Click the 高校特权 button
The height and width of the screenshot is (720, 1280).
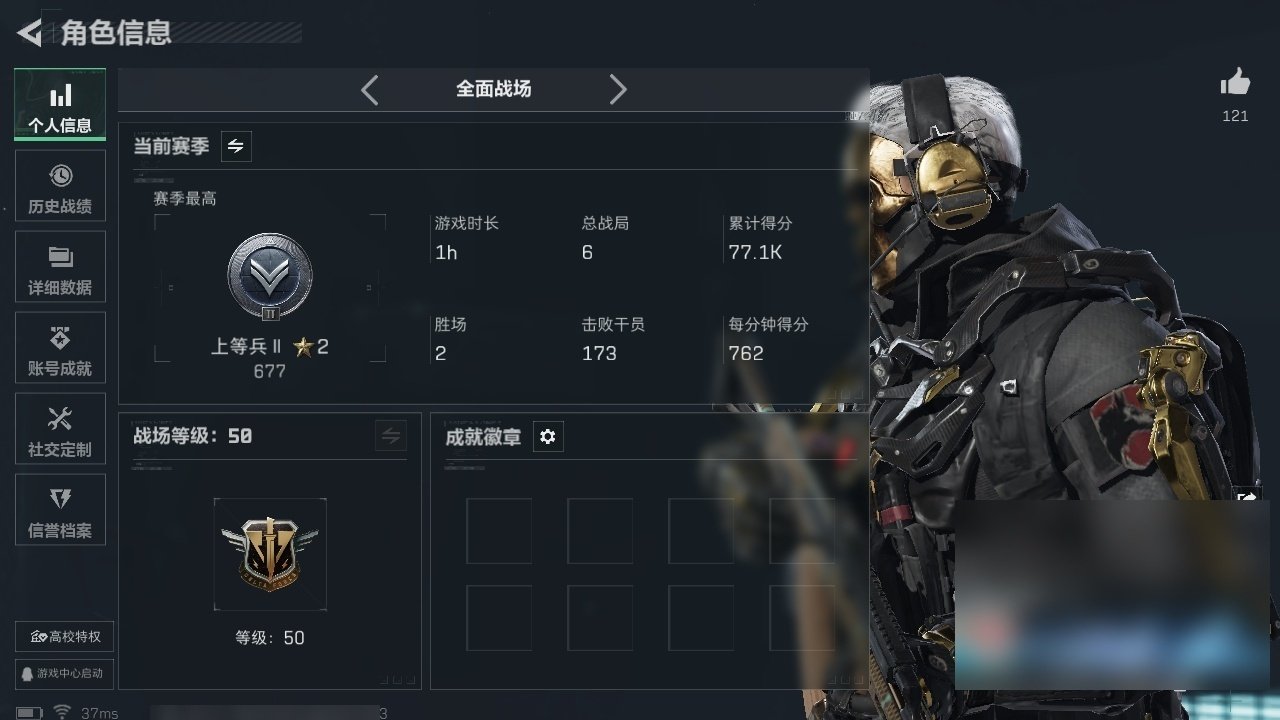(x=65, y=637)
